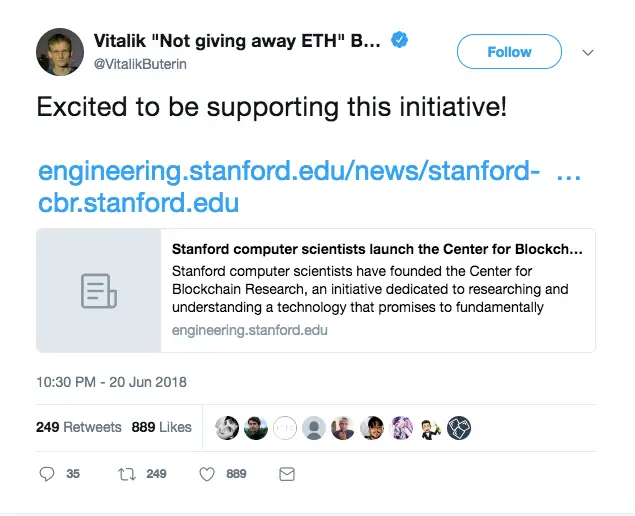Send tweet via envelope message icon
The width and height of the screenshot is (635, 516).
pyautogui.click(x=287, y=473)
